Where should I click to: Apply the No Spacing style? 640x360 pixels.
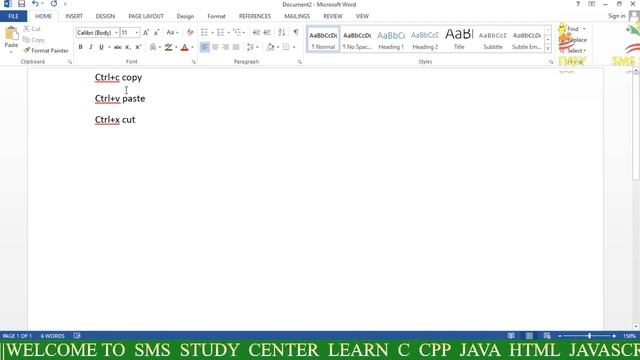click(x=357, y=40)
